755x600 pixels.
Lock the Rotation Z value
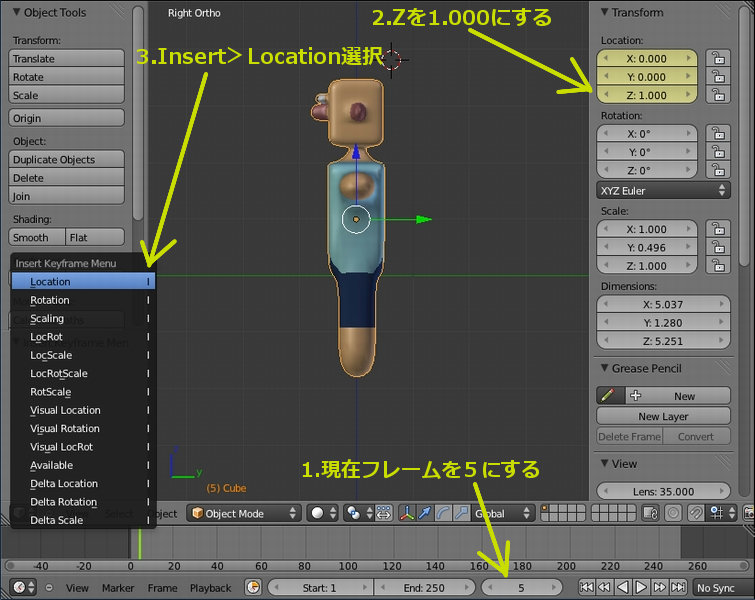pyautogui.click(x=718, y=170)
